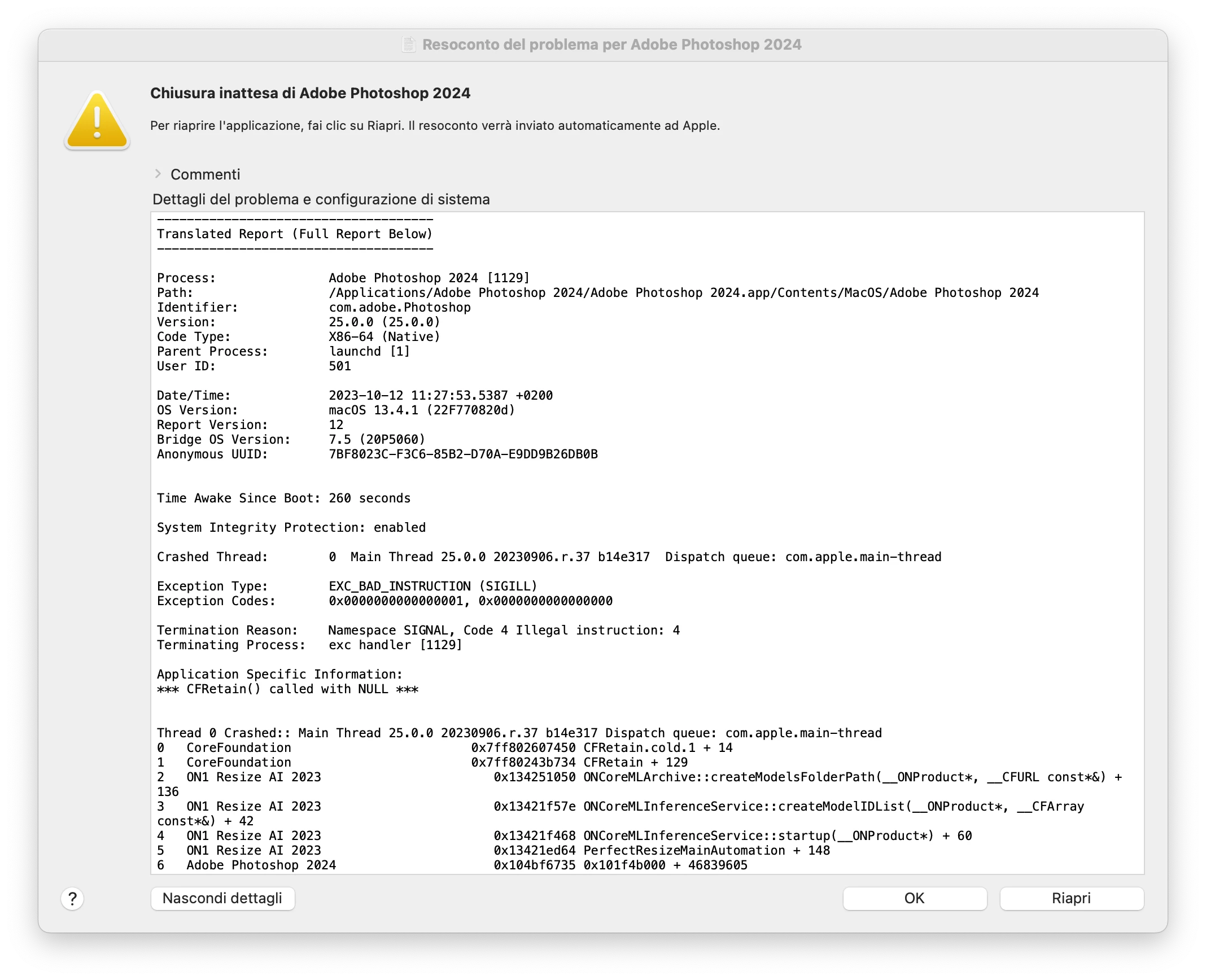Click the Translated Report header line
Image resolution: width=1206 pixels, height=980 pixels.
(294, 234)
